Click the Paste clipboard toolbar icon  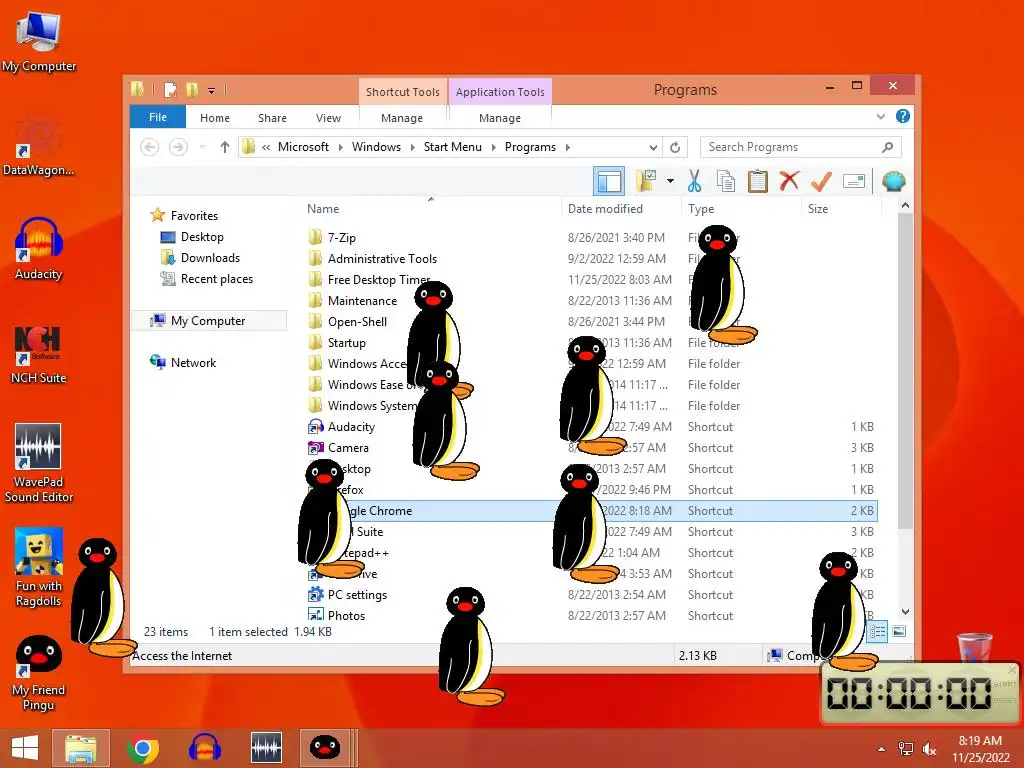point(758,181)
